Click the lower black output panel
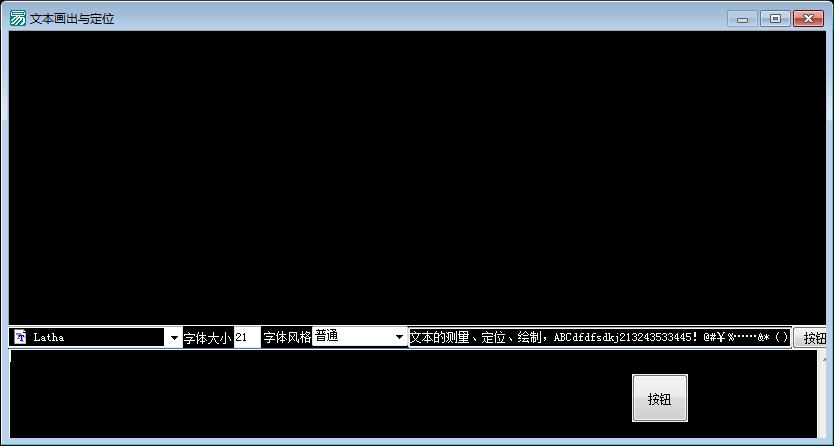This screenshot has height=446, width=834. (x=414, y=394)
